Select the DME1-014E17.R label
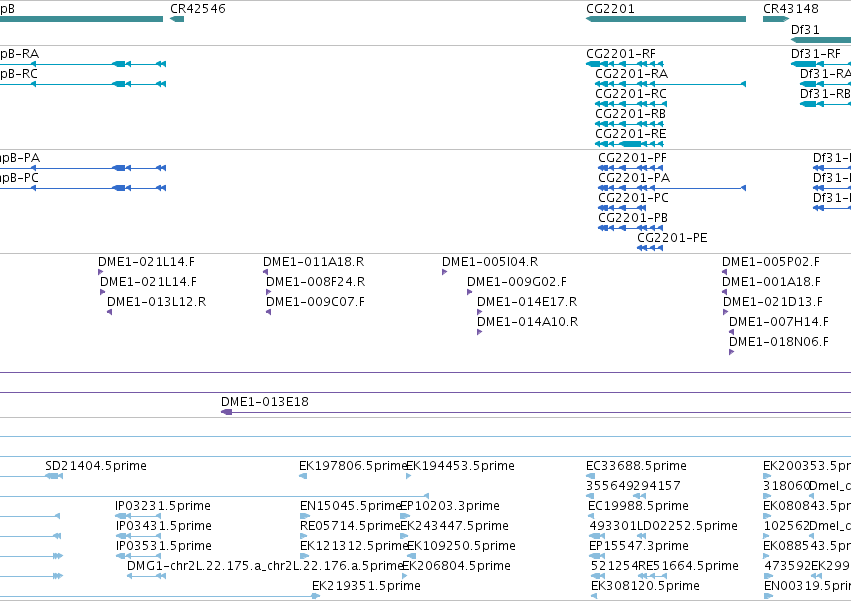851x601 pixels. [x=527, y=302]
